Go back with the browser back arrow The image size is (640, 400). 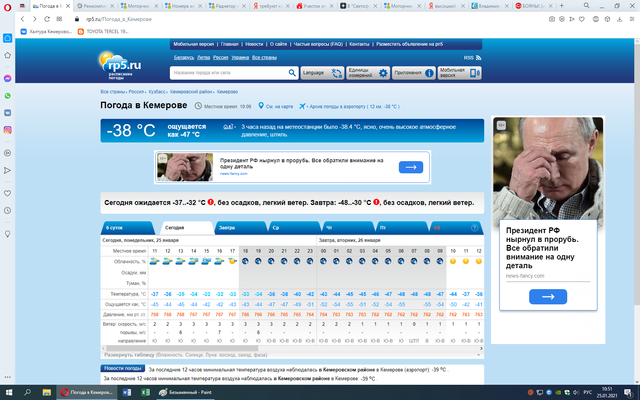(x=22, y=19)
